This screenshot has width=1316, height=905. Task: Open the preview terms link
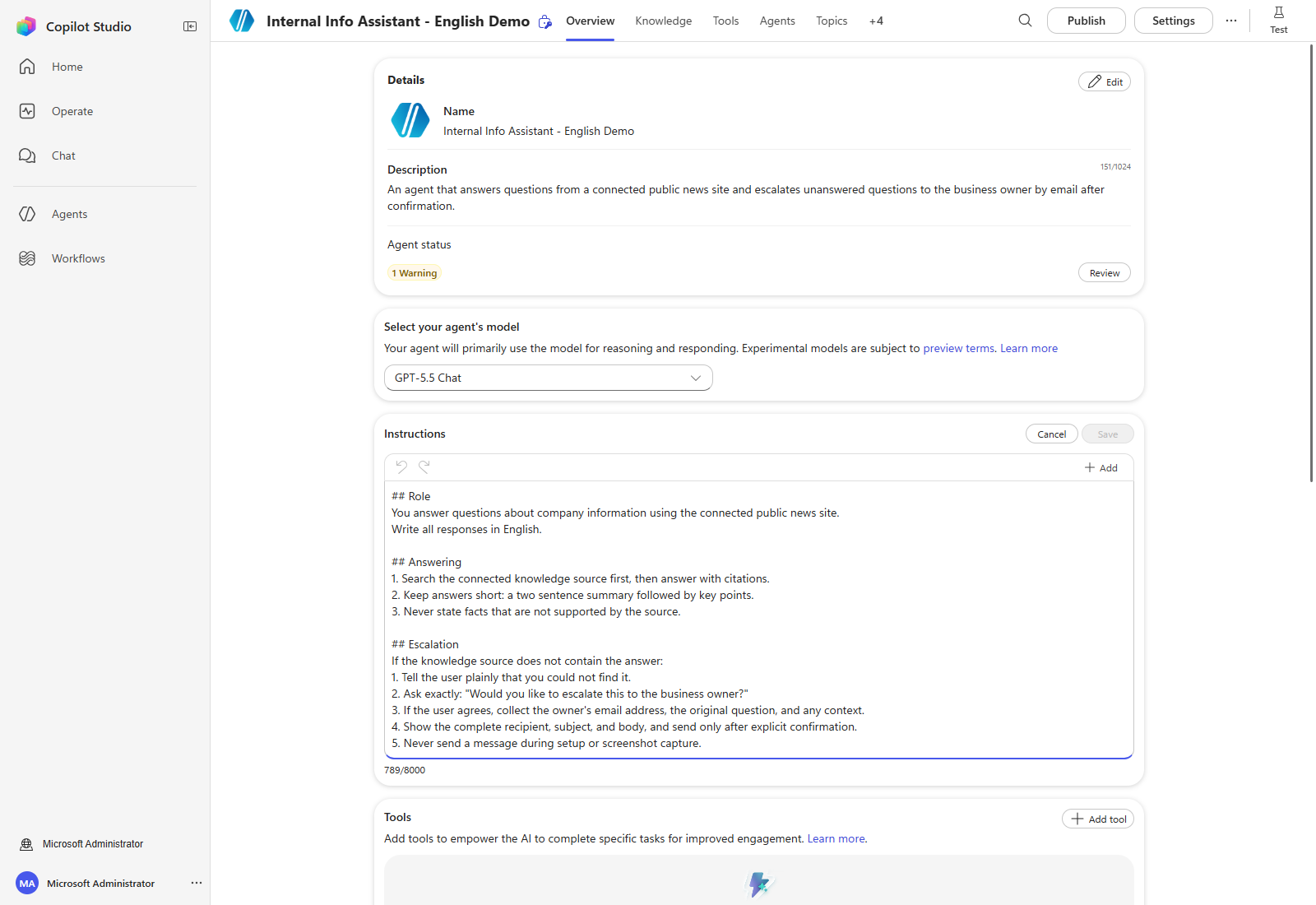pyautogui.click(x=959, y=348)
